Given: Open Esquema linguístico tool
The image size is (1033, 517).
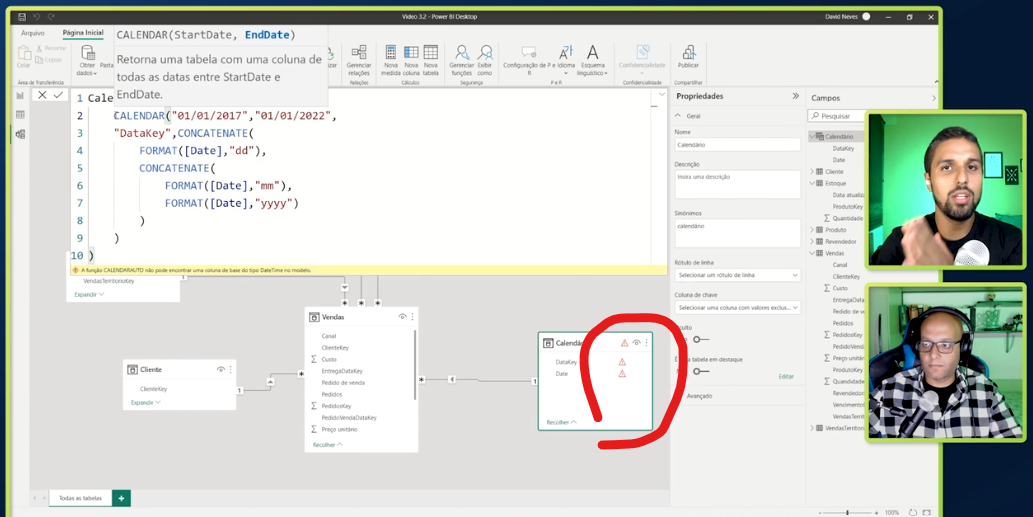Looking at the screenshot, I should 592,54.
